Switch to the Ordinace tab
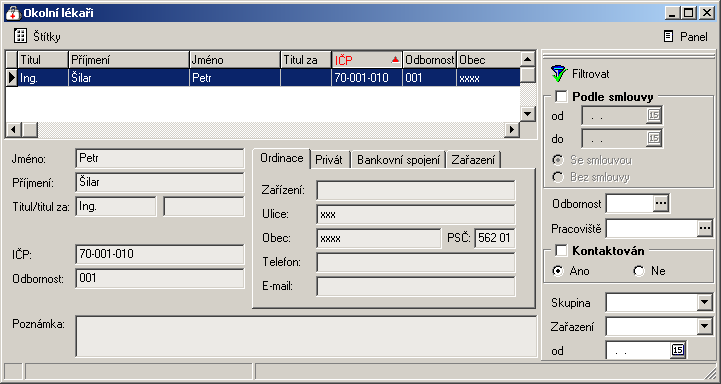This screenshot has height=384, width=721. point(281,158)
